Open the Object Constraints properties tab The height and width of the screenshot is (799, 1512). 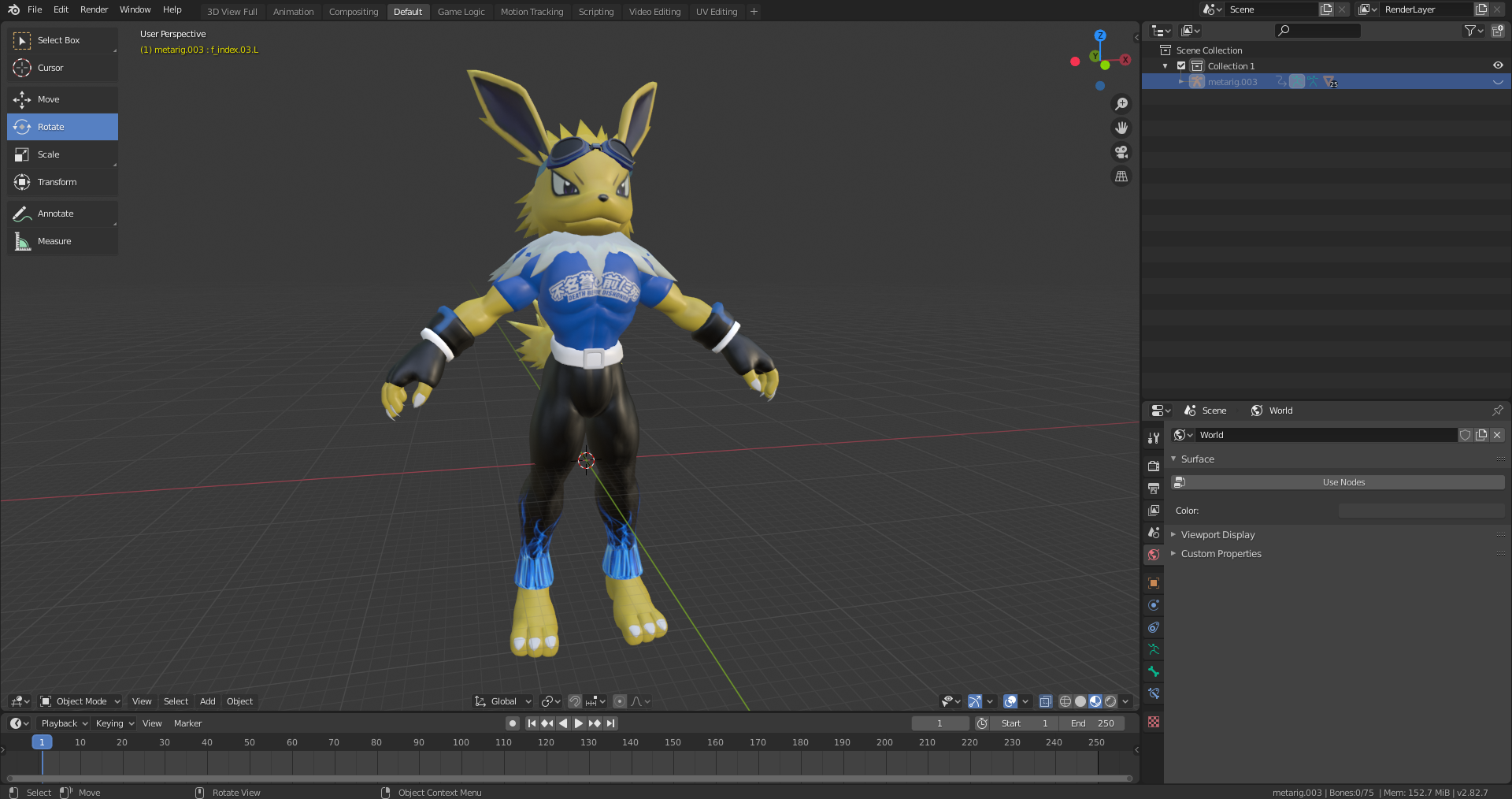(1154, 627)
